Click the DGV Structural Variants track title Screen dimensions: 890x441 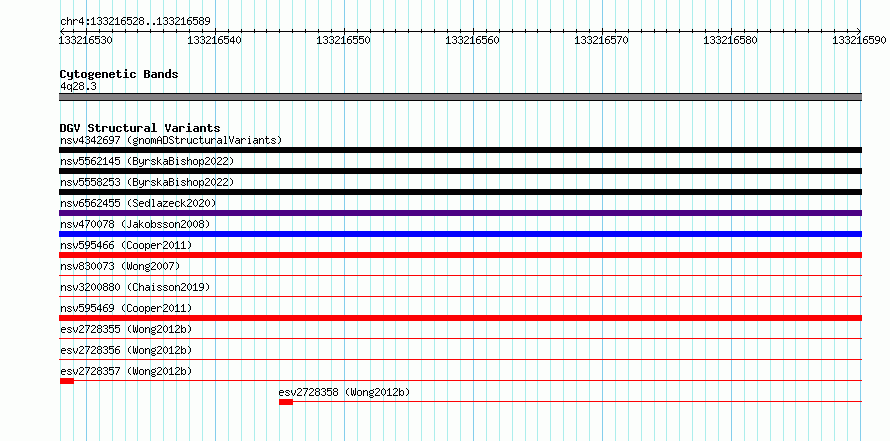[140, 128]
